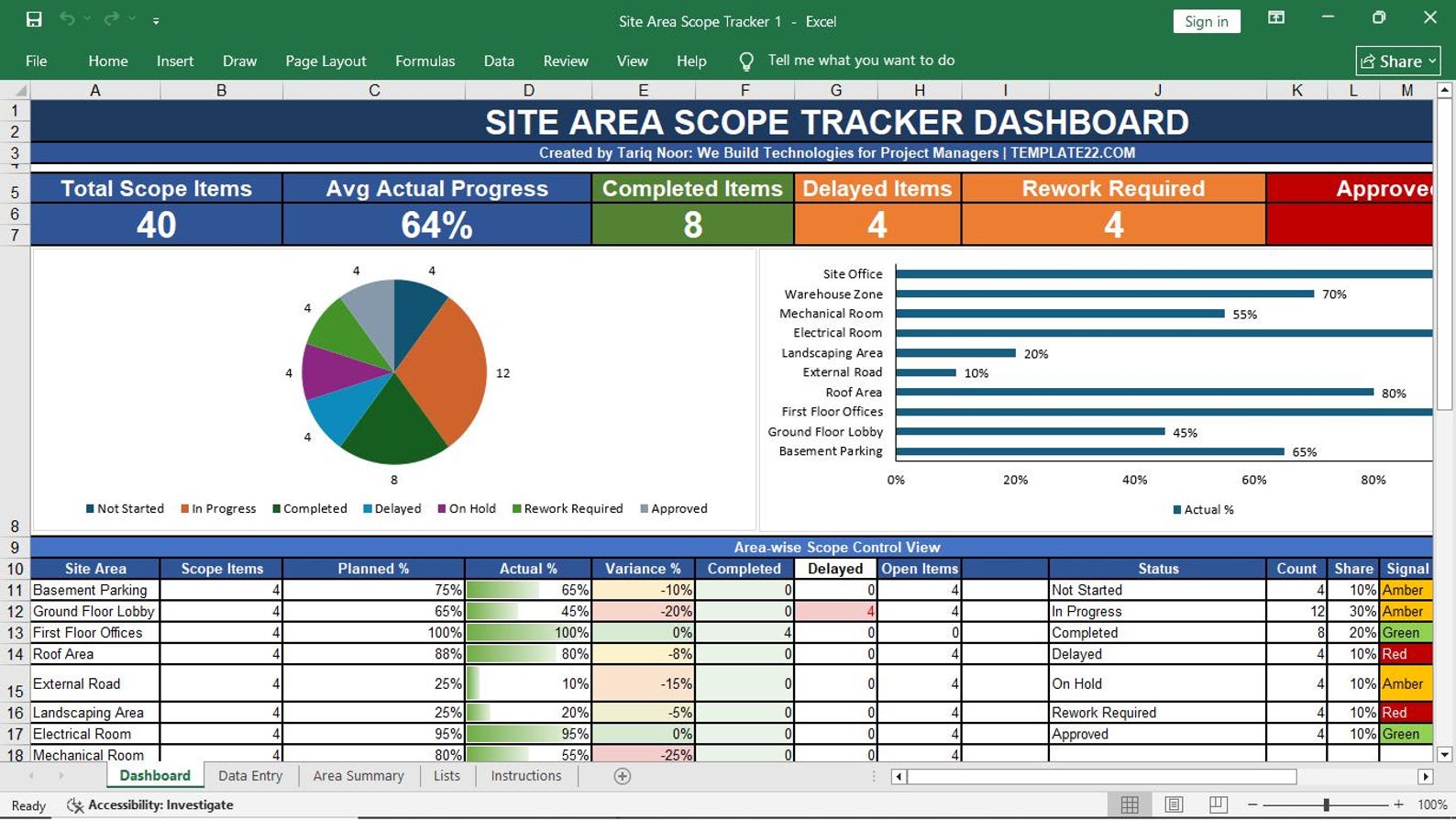Open the Page Layout ribbon tab
The height and width of the screenshot is (821, 1456).
coord(325,61)
